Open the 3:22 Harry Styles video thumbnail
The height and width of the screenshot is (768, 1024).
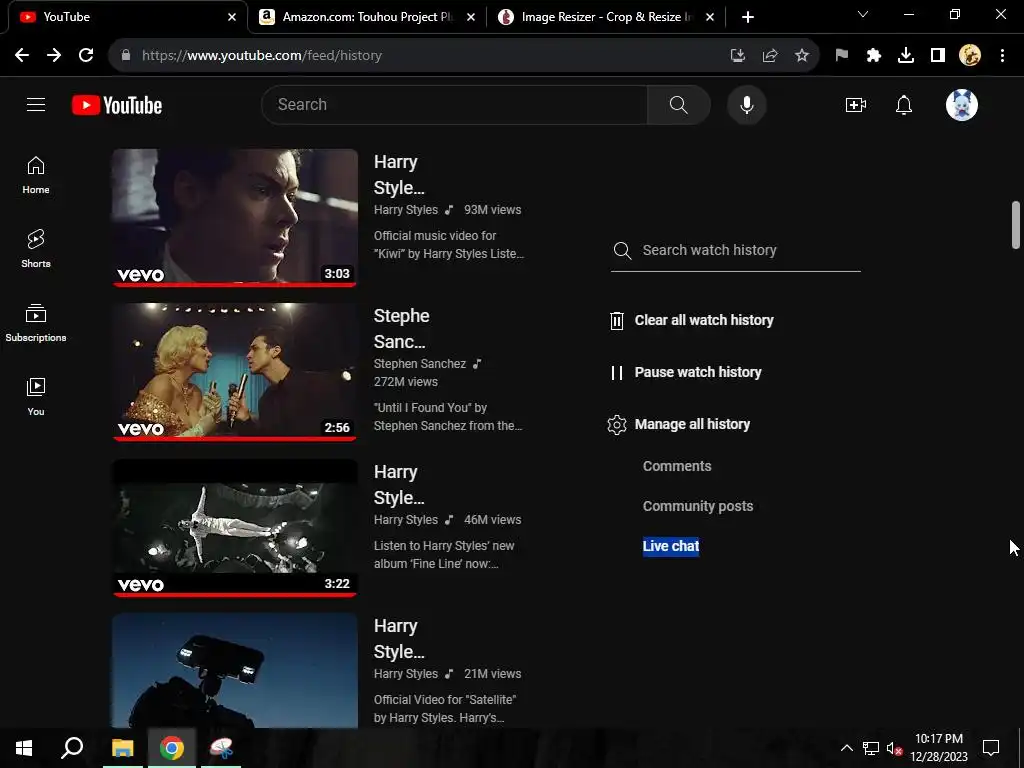(x=234, y=528)
